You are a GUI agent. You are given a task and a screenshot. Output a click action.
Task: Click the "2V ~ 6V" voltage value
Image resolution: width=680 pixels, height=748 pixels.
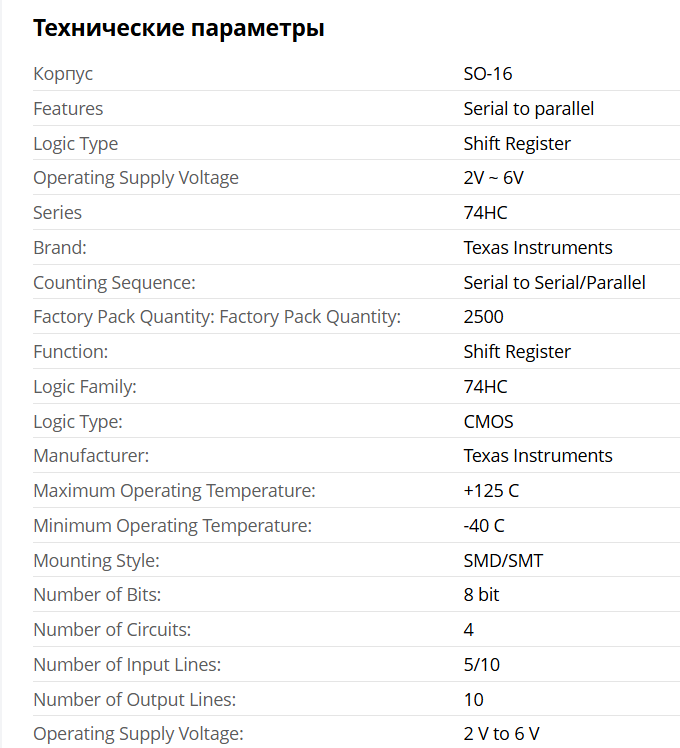494,178
